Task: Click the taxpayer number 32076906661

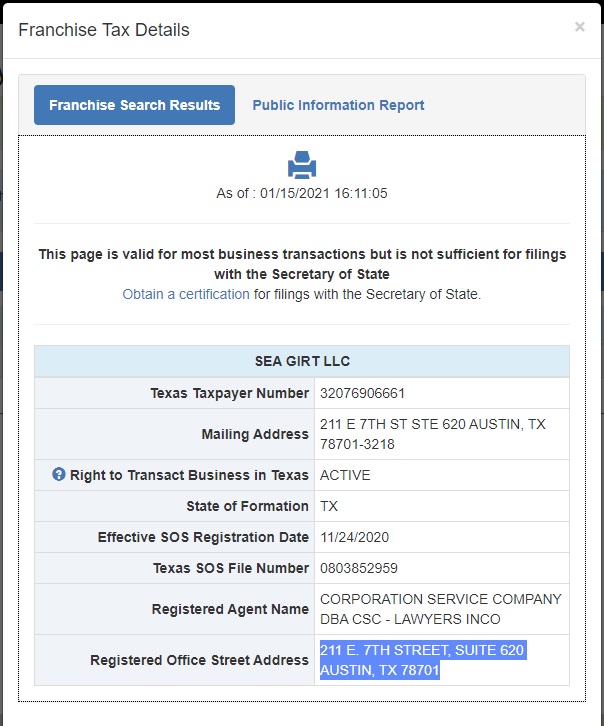Action: tap(362, 393)
